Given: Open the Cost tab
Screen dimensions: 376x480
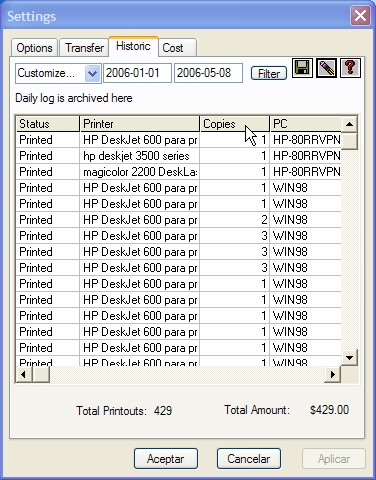Looking at the screenshot, I should click(x=177, y=48).
